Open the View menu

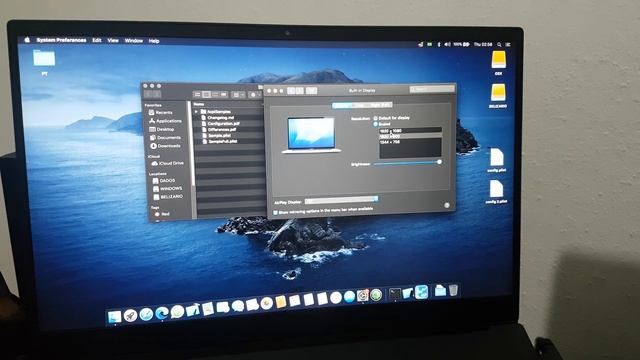point(113,40)
